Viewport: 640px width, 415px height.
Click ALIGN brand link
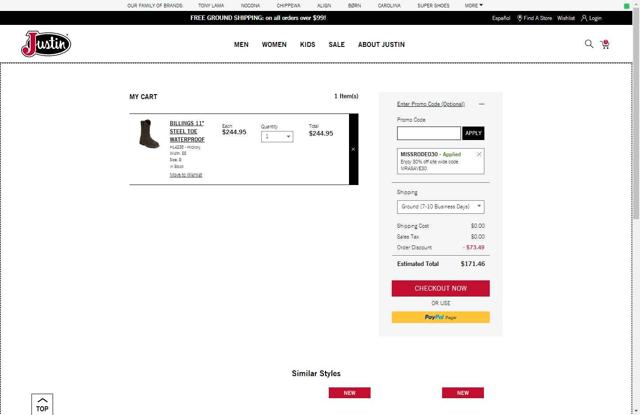pyautogui.click(x=324, y=6)
